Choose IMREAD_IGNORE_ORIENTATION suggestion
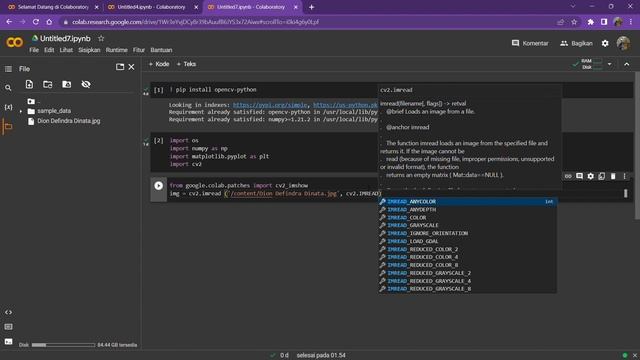This screenshot has width=640, height=360. pyautogui.click(x=467, y=233)
